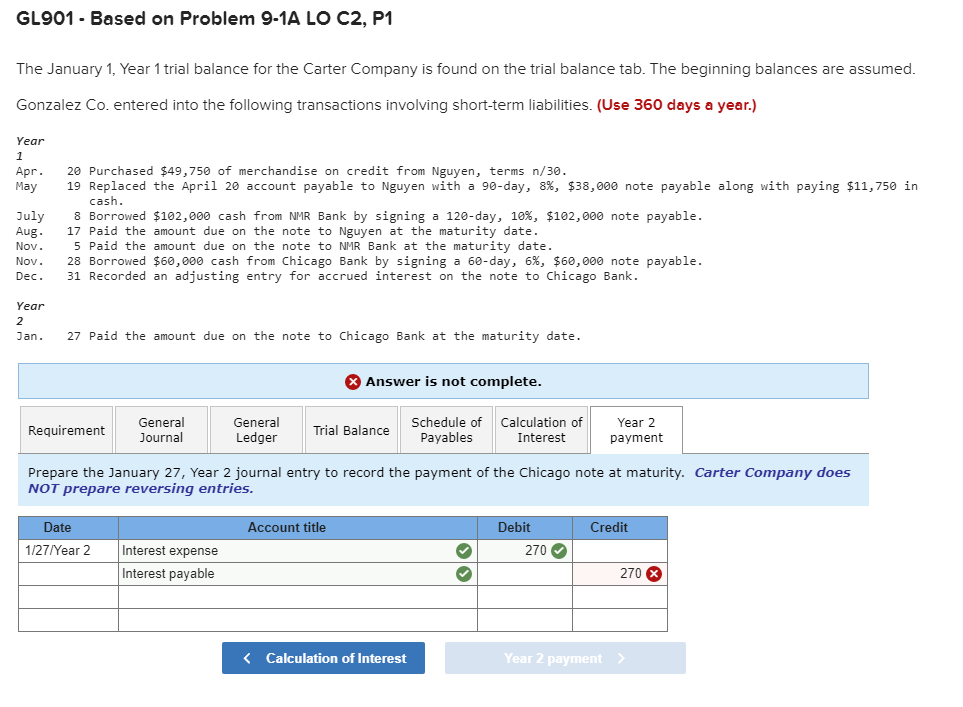Click the empty debit cell for Interest payable row
The width and height of the screenshot is (963, 707).
(x=524, y=574)
